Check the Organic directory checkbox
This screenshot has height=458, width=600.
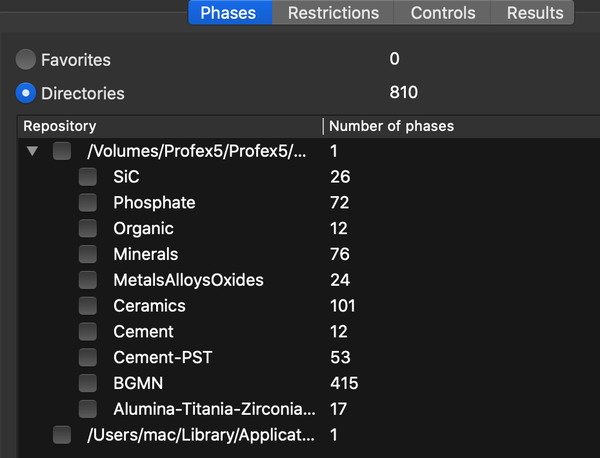click(x=88, y=228)
